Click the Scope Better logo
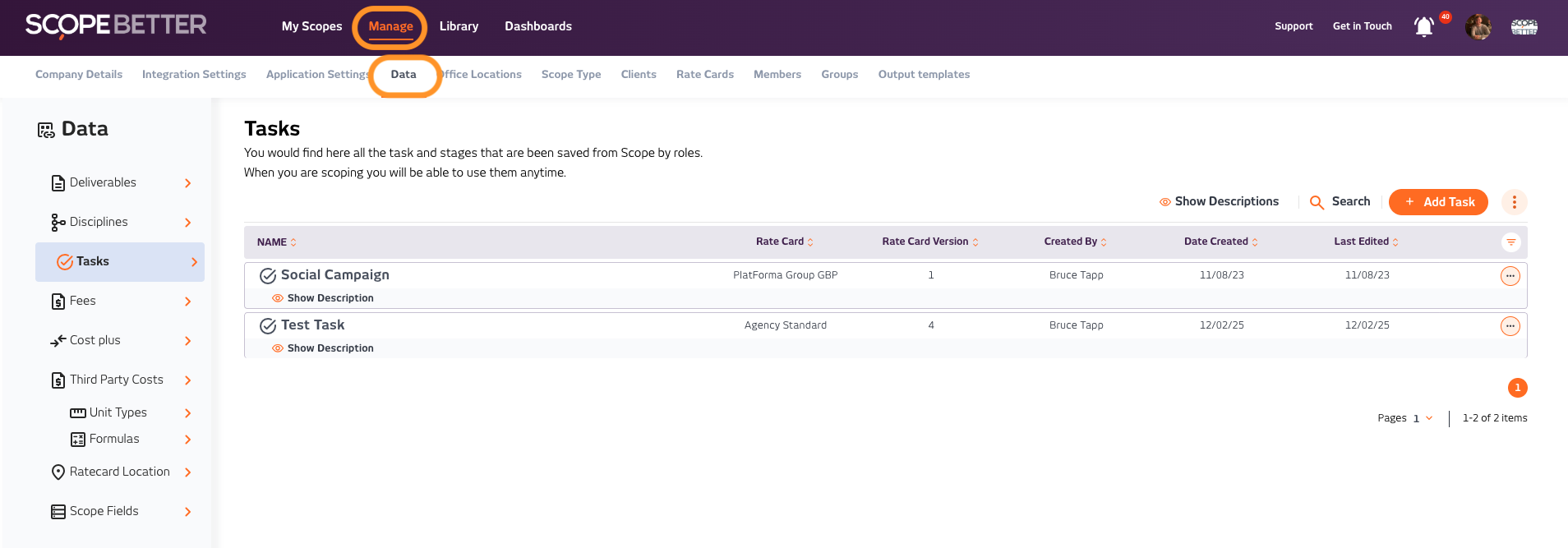Screen dimensions: 1568x548 click(x=116, y=25)
